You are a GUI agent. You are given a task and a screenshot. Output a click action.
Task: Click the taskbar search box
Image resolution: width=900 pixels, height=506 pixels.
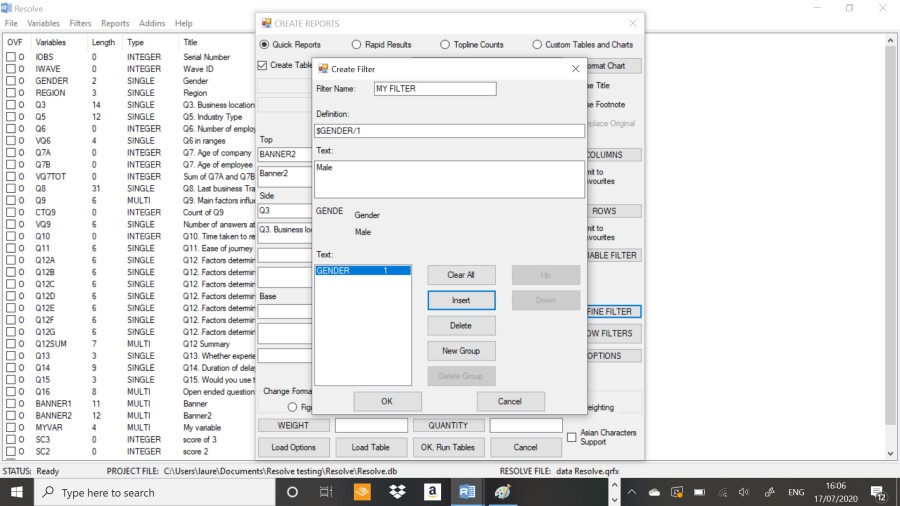pos(155,492)
